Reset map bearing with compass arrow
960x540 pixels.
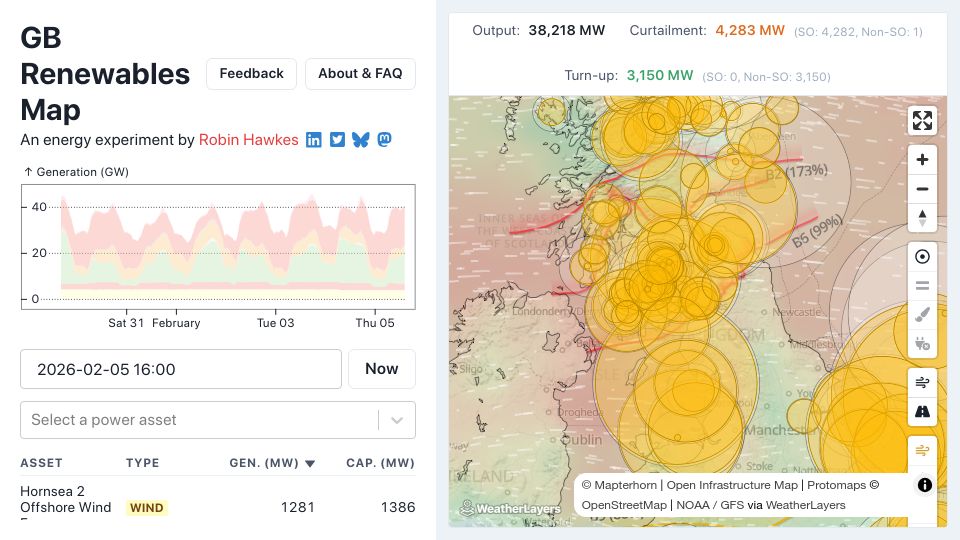click(x=922, y=218)
